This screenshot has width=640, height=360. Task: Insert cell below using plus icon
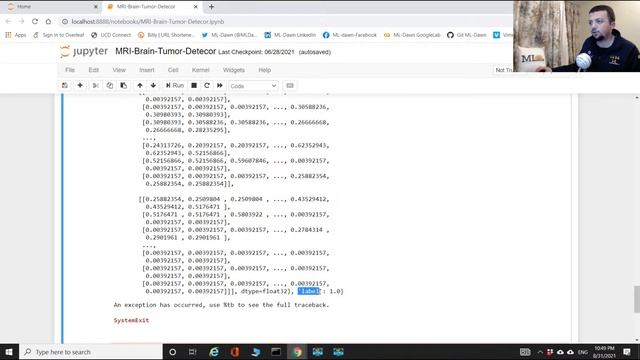(x=80, y=86)
